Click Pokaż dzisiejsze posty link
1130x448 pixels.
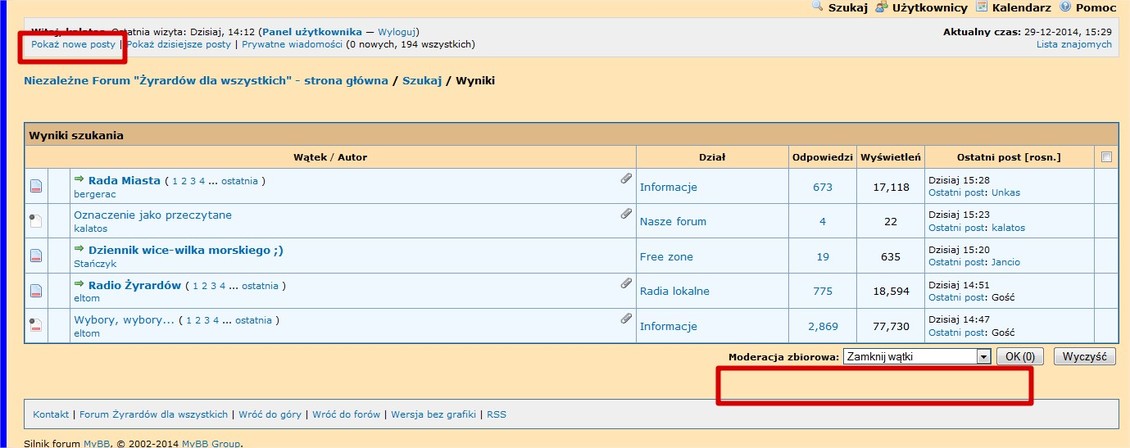tap(179, 45)
